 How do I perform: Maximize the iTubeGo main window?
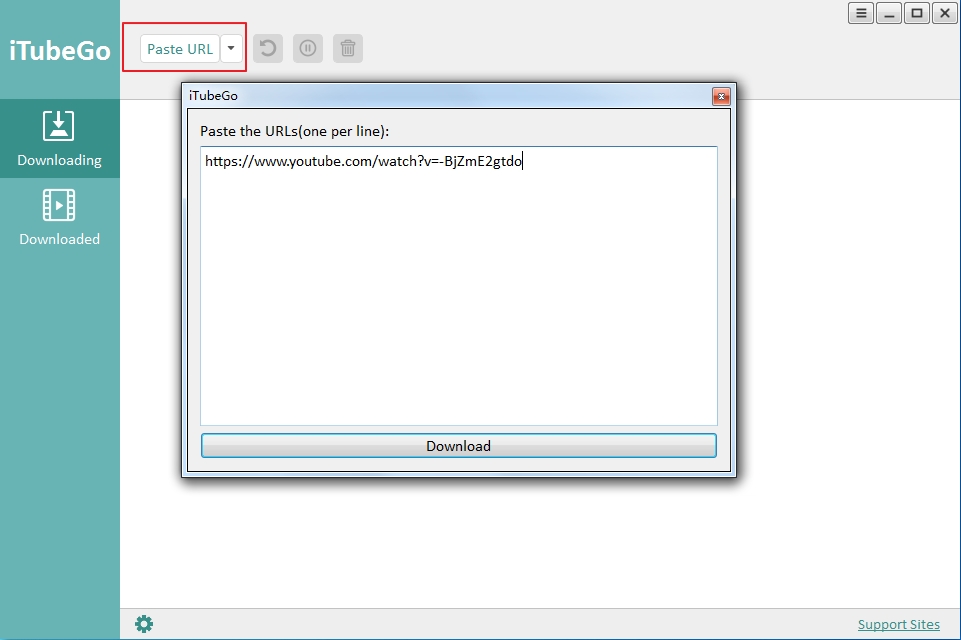point(917,13)
